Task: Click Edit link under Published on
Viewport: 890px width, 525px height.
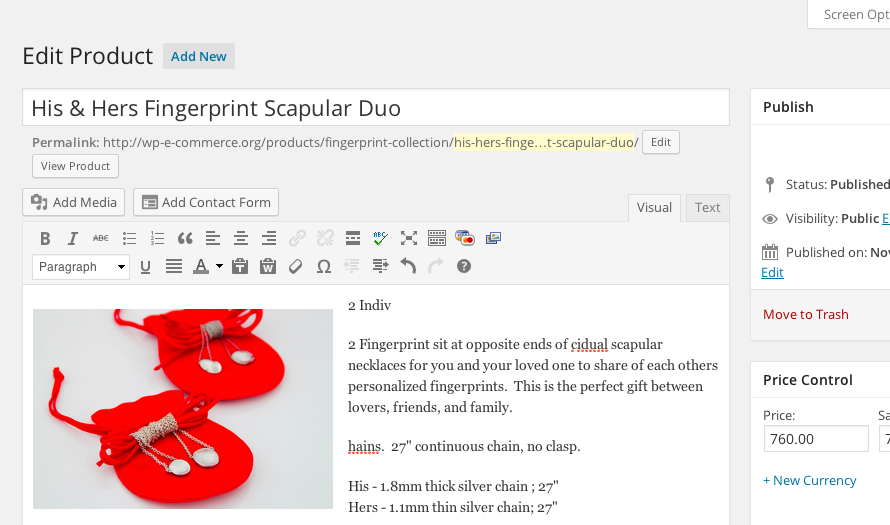Action: coord(772,272)
